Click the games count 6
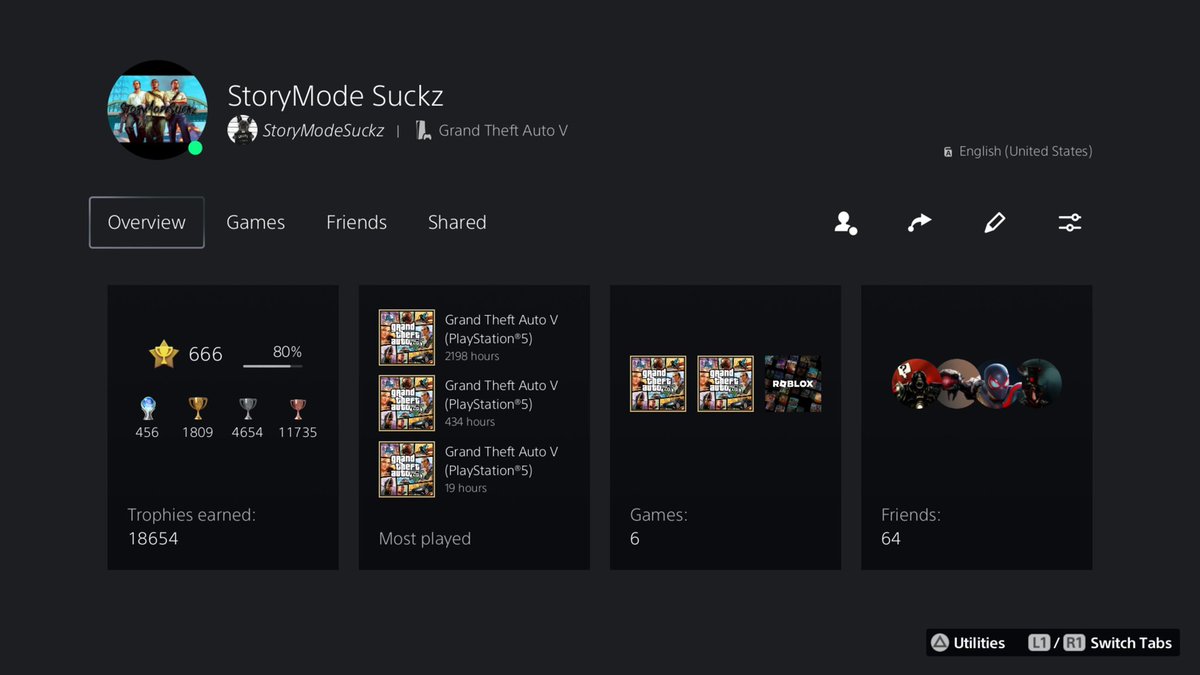The width and height of the screenshot is (1200, 675). pos(635,539)
